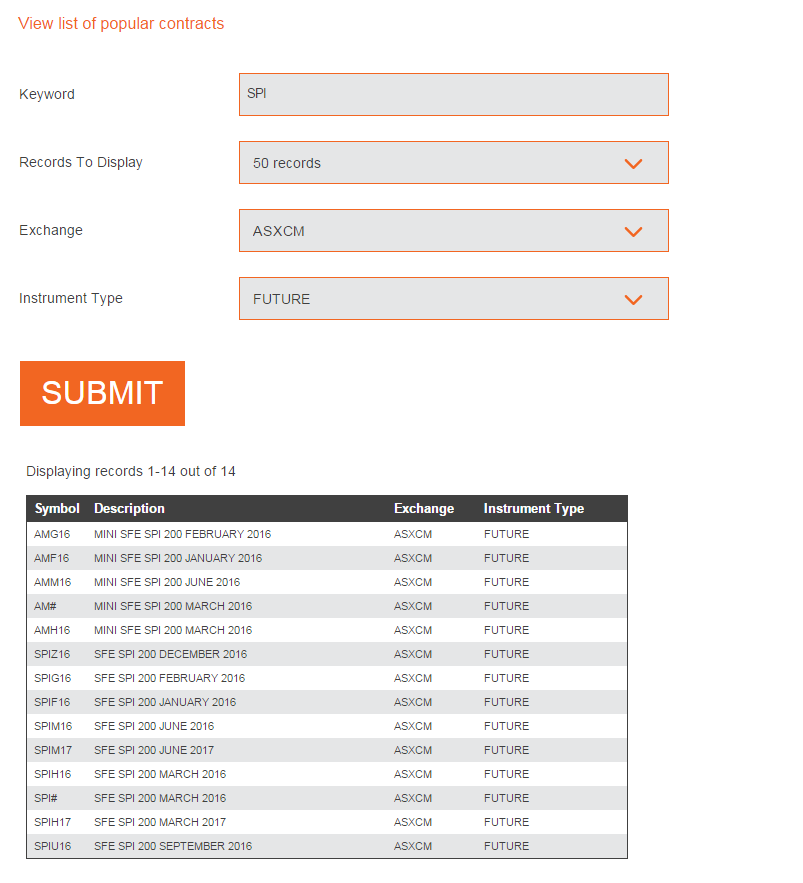Viewport: 803px width, 883px height.
Task: Select the AM# symbol row
Action: point(45,606)
